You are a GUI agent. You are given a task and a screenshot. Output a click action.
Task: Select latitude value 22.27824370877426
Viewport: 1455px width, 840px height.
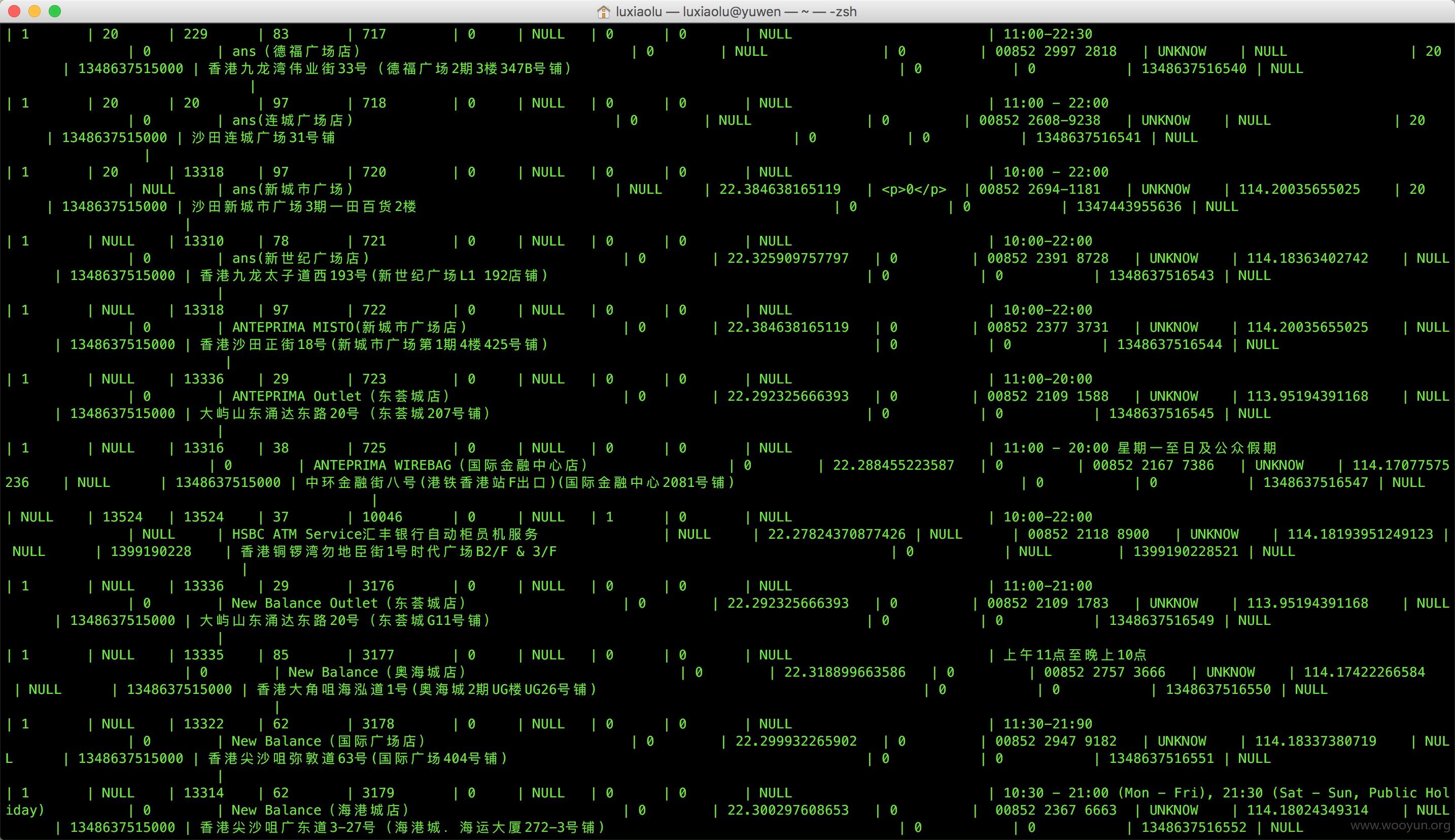(x=837, y=535)
